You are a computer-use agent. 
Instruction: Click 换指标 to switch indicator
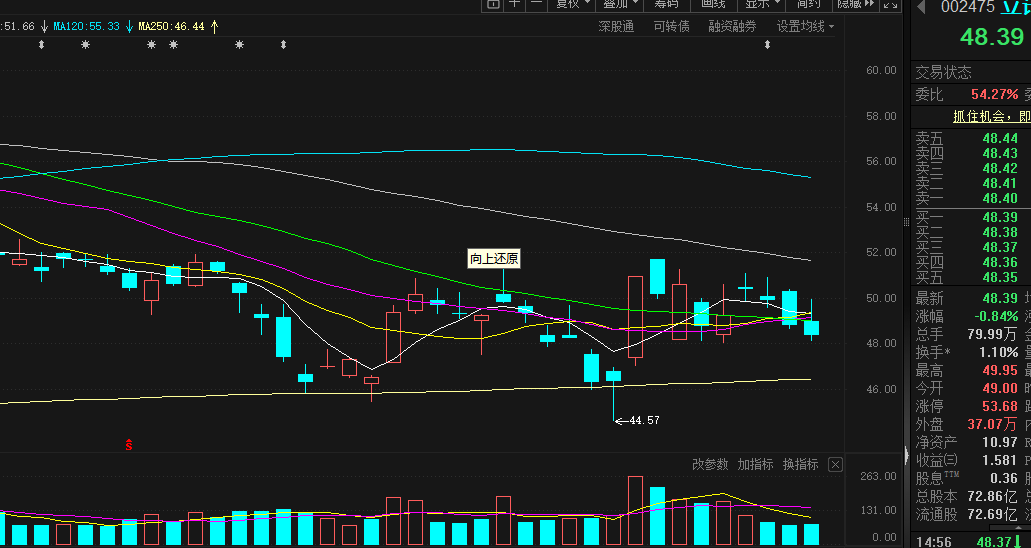tap(800, 464)
